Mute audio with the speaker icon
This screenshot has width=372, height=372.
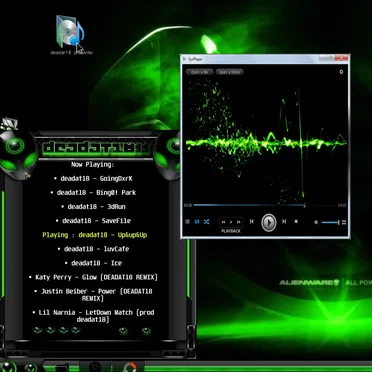316,222
